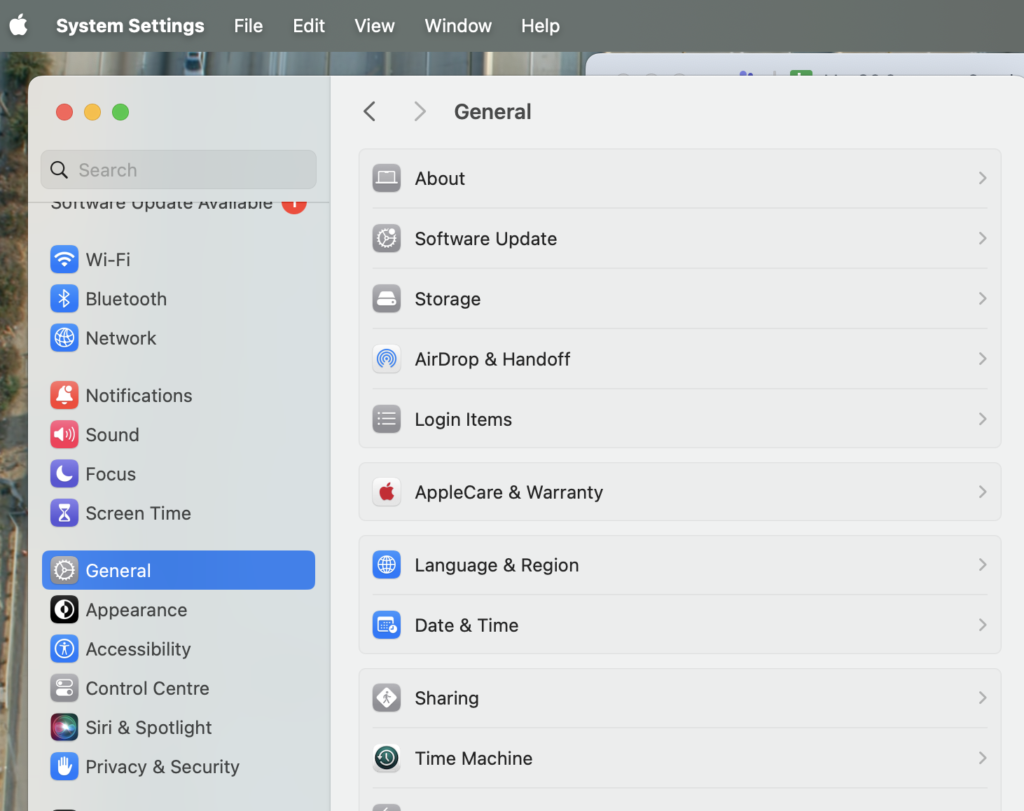Open Bluetooth settings via its icon
The image size is (1024, 811).
click(x=63, y=298)
